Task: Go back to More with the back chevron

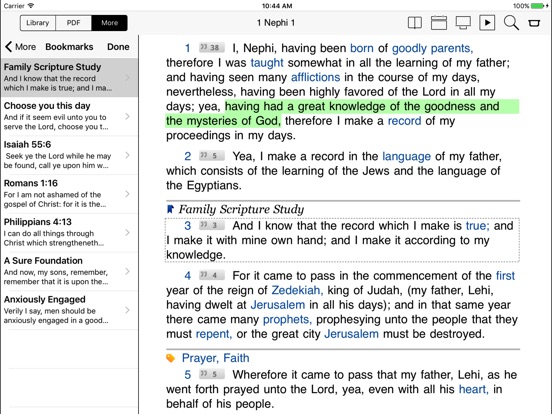Action: (x=20, y=47)
